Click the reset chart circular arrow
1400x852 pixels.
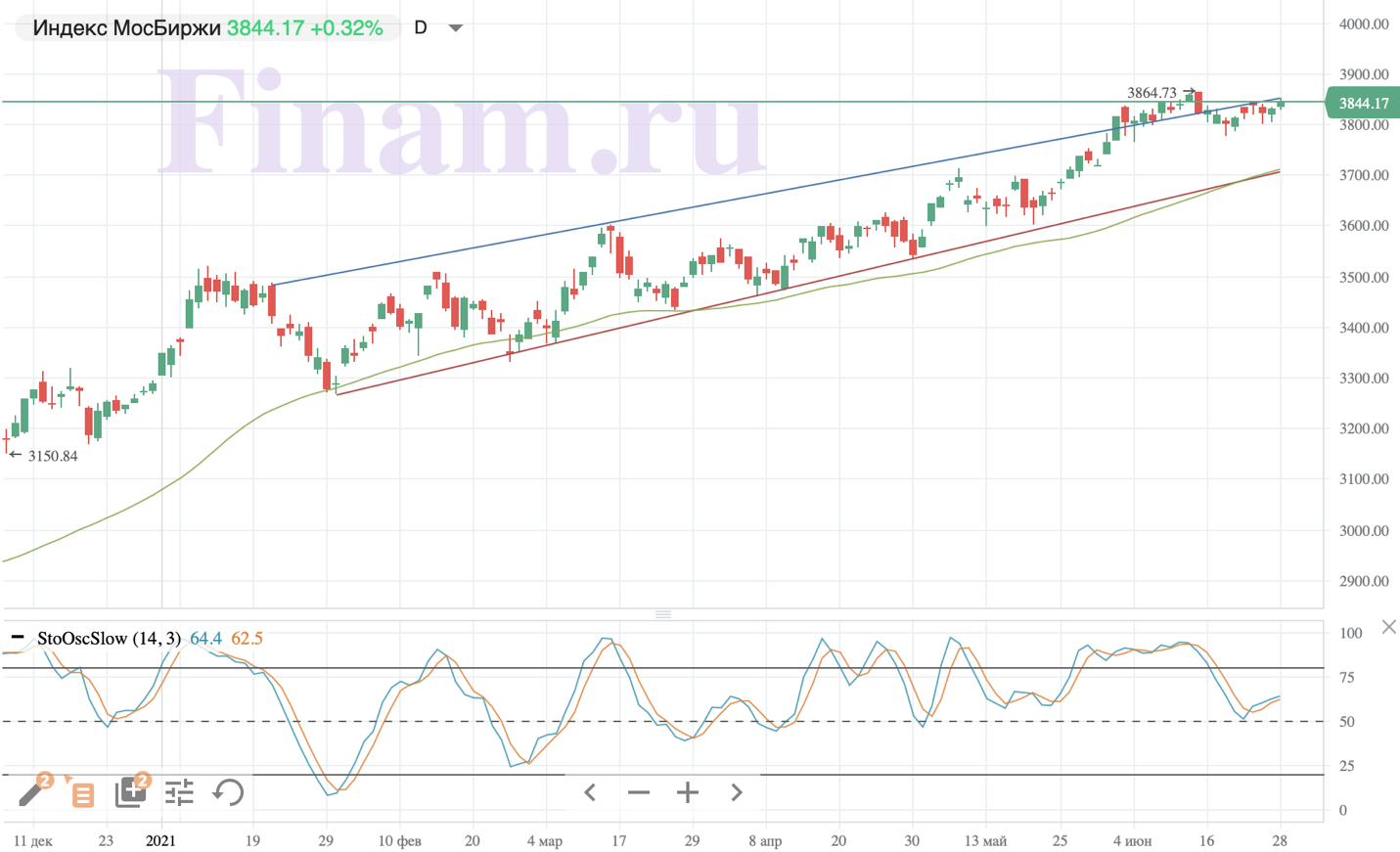[228, 792]
